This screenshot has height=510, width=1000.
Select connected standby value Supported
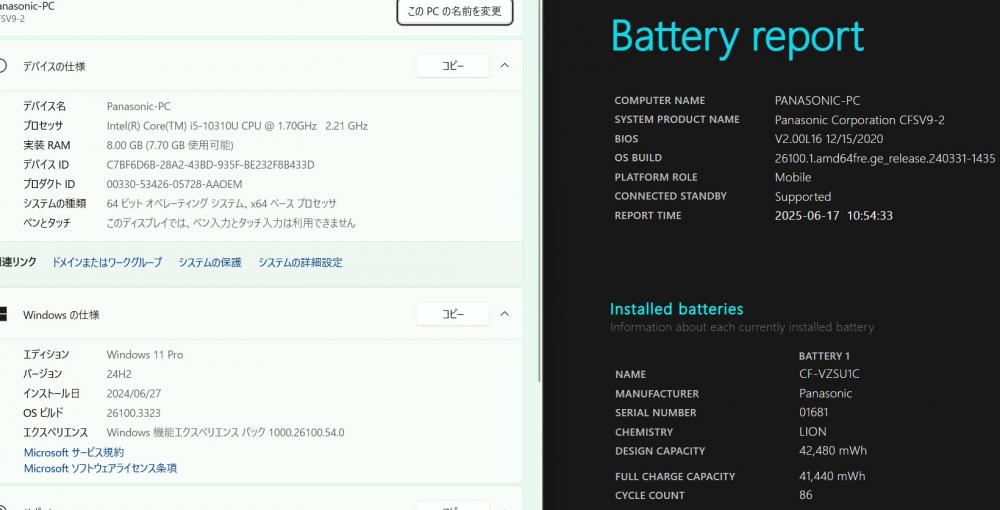pyautogui.click(x=803, y=197)
